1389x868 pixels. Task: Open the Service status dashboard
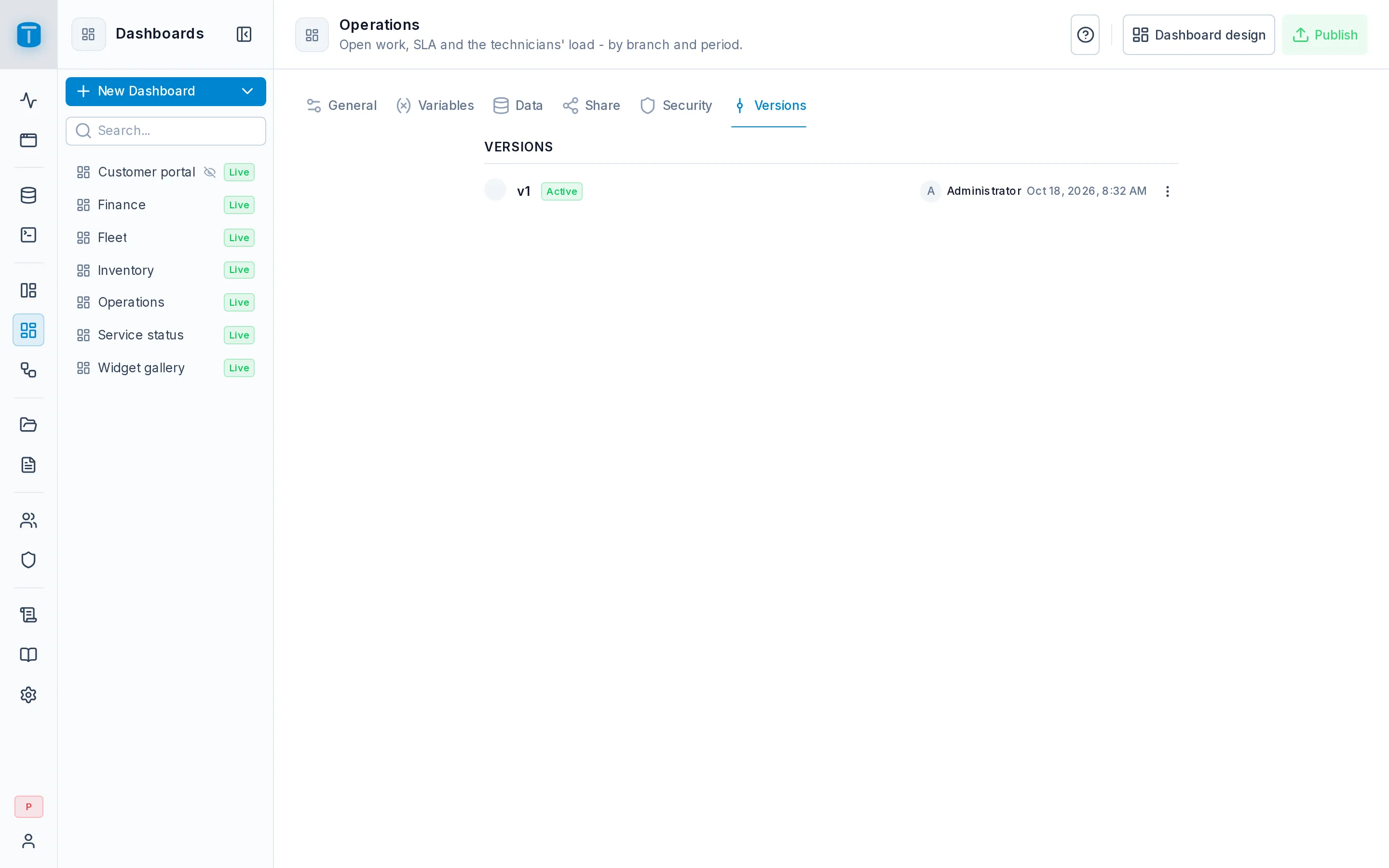click(x=166, y=335)
